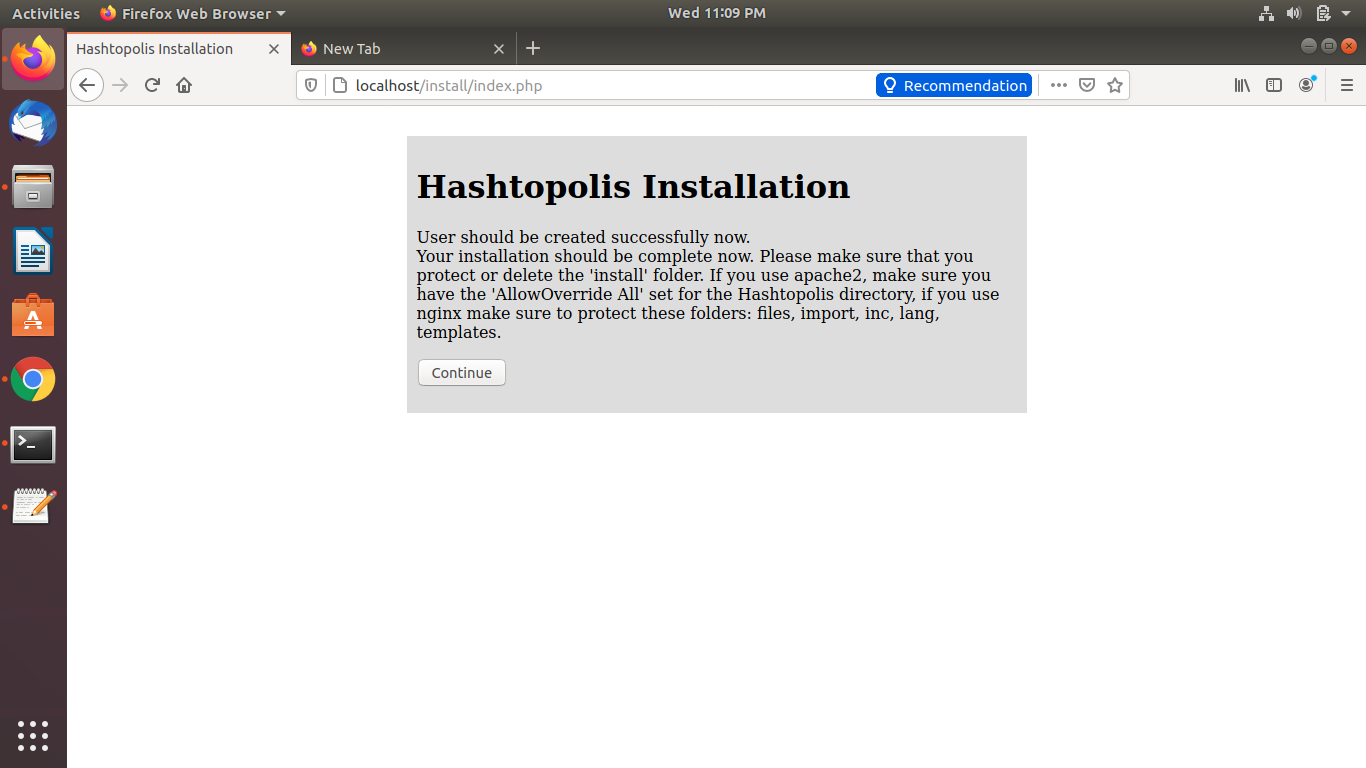
Task: Click the battery status icon
Action: 1323,13
